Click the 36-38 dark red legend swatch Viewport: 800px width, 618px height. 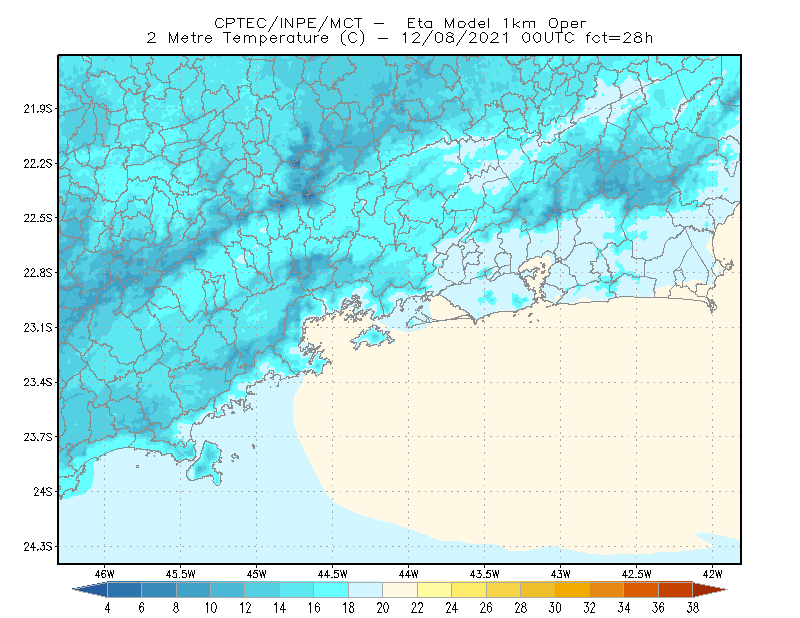(x=676, y=590)
